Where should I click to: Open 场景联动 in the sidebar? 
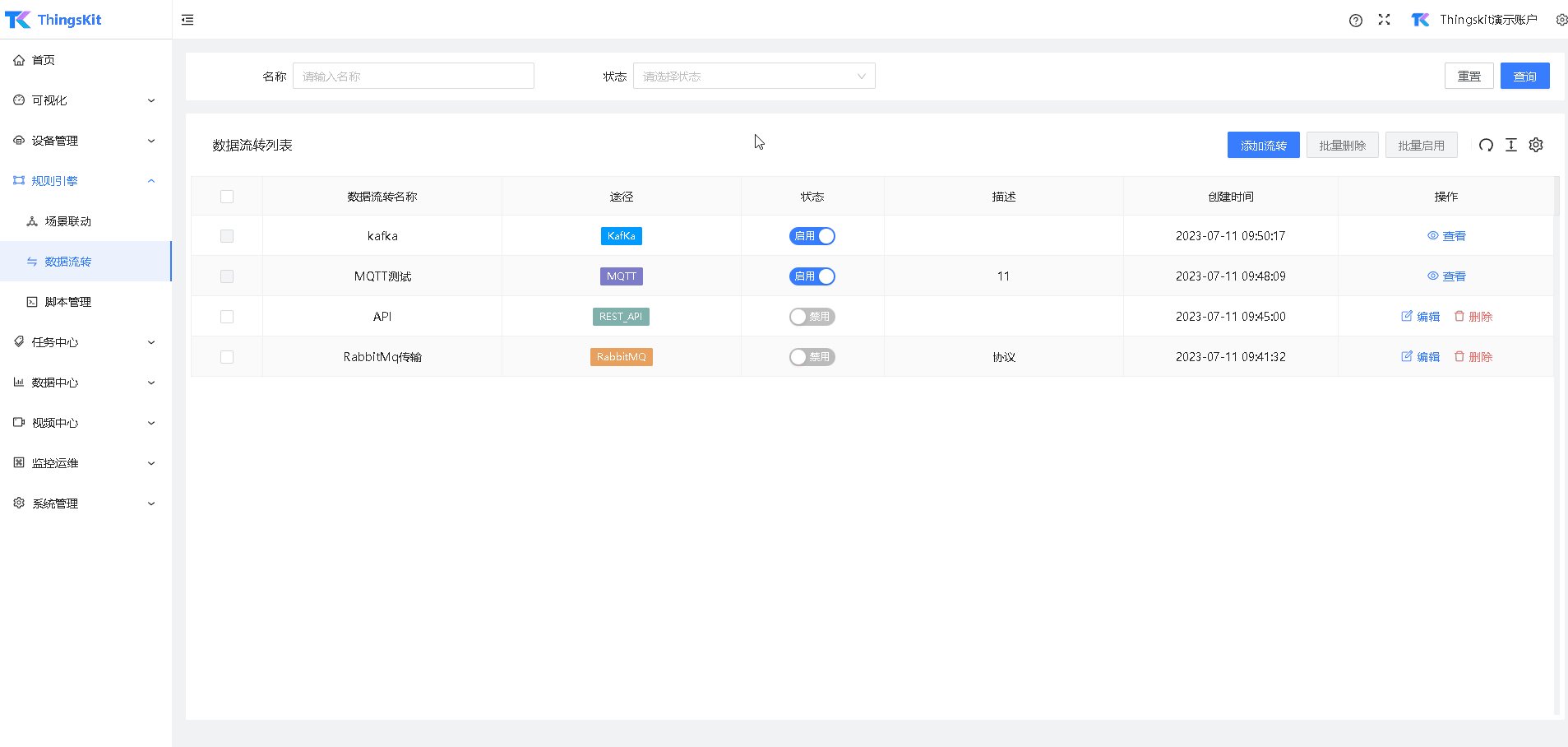tap(67, 221)
